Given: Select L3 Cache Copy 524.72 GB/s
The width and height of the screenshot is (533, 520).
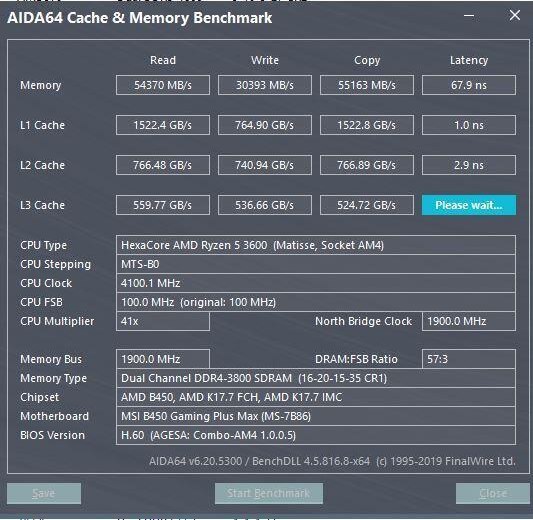Looking at the screenshot, I should pyautogui.click(x=367, y=205).
